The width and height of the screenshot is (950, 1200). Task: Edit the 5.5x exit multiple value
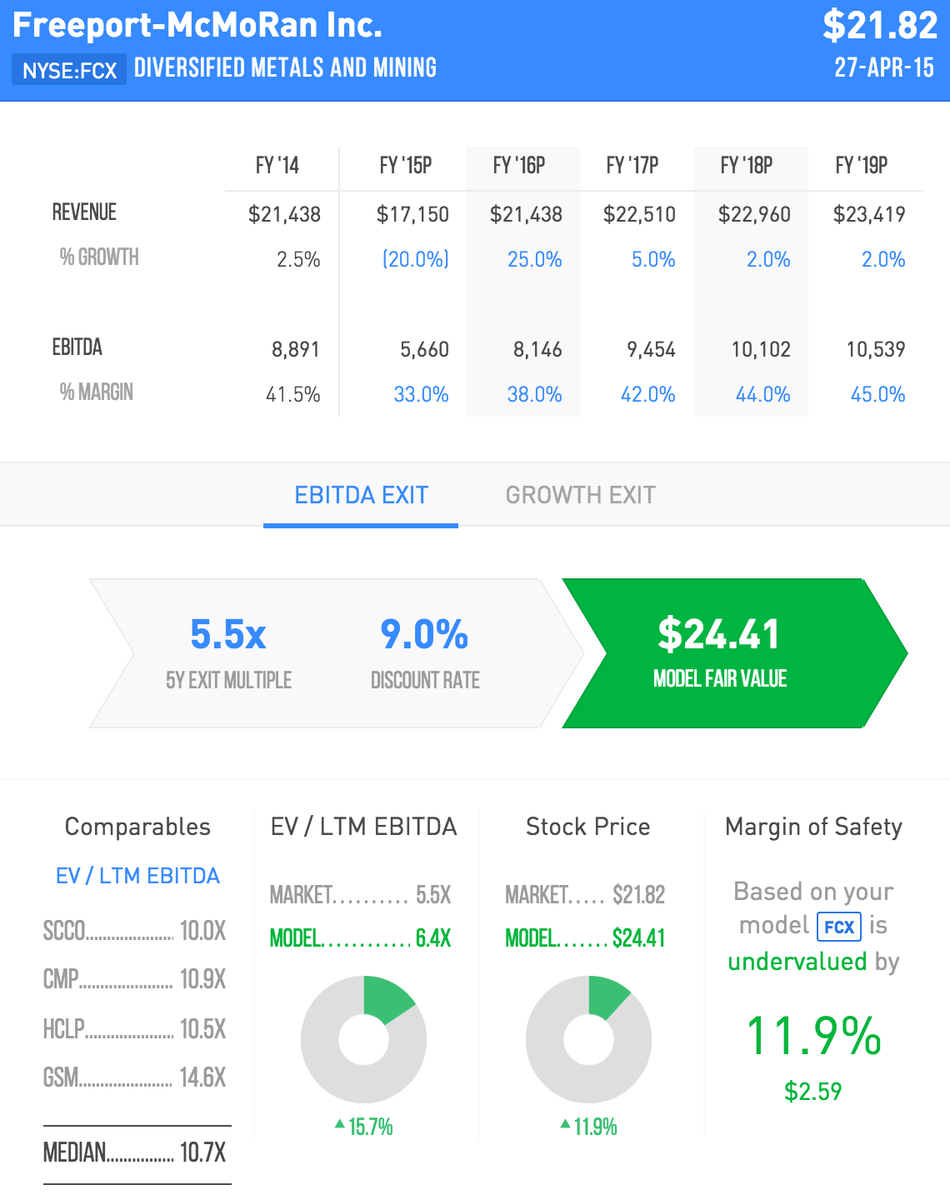pos(228,634)
